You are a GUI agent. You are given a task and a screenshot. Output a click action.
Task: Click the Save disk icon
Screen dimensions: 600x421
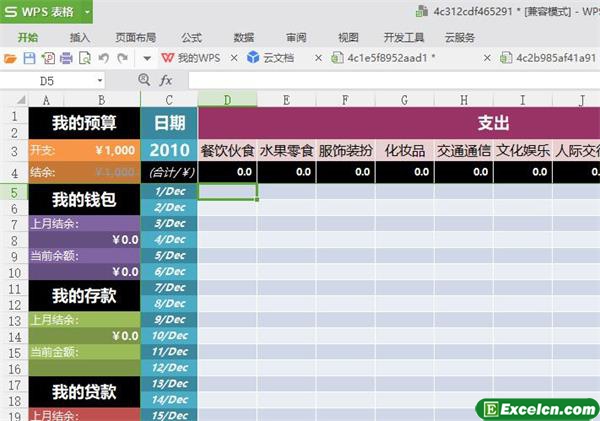tap(29, 58)
